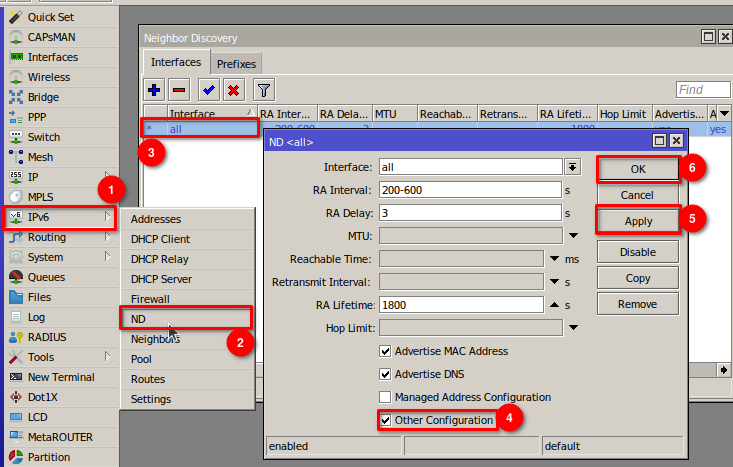Switch to the Prefixes tab
The height and width of the screenshot is (467, 733).
point(236,64)
